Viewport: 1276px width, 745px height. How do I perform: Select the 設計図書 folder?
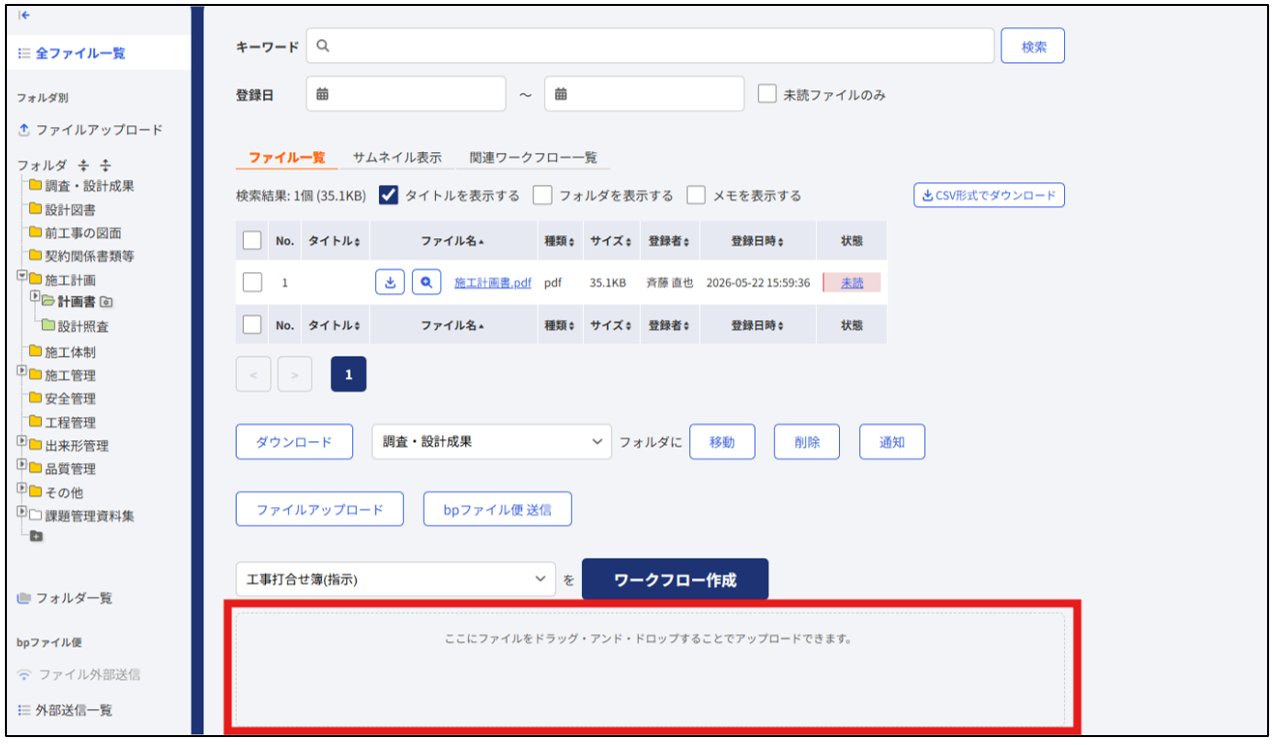point(62,209)
